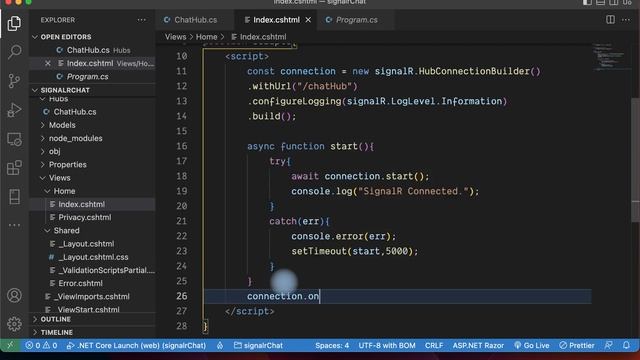Open _ValidationScriptsPartial file
The height and width of the screenshot is (360, 640).
click(x=106, y=270)
